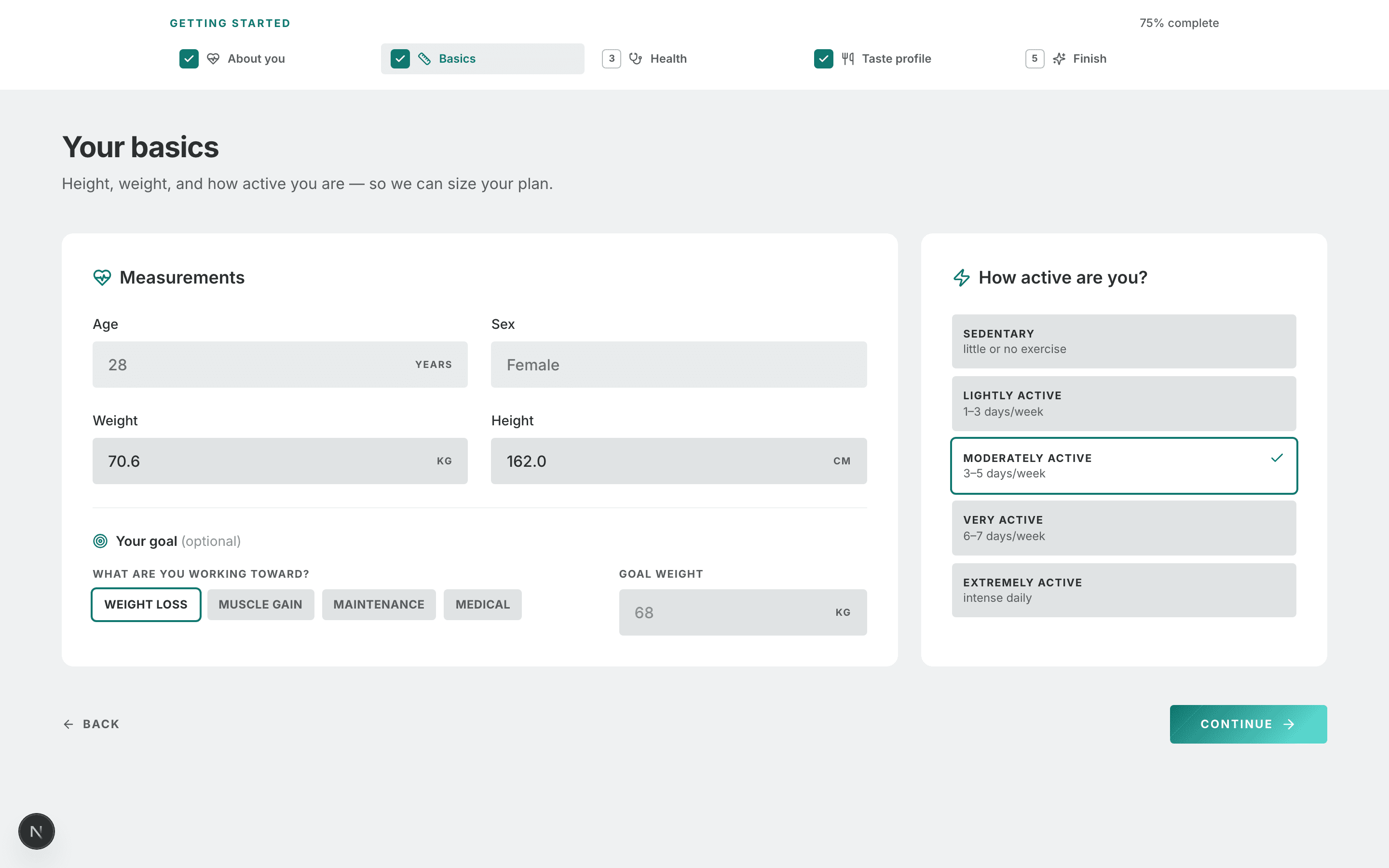Select the Muscle Gain goal chip
The width and height of the screenshot is (1389, 868).
click(260, 605)
